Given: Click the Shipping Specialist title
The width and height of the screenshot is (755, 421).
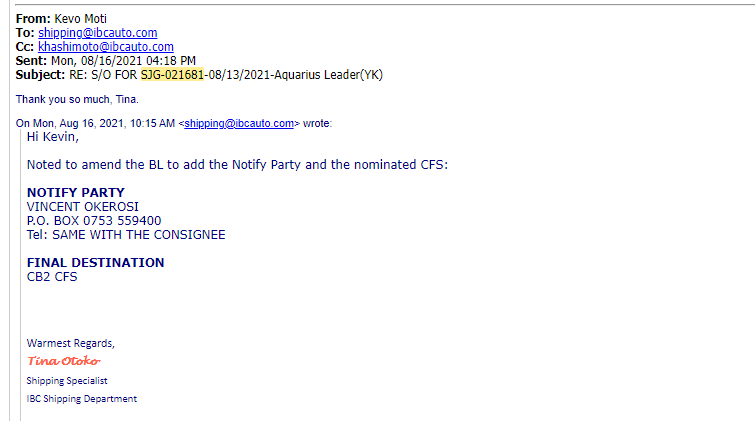Looking at the screenshot, I should click(x=67, y=381).
